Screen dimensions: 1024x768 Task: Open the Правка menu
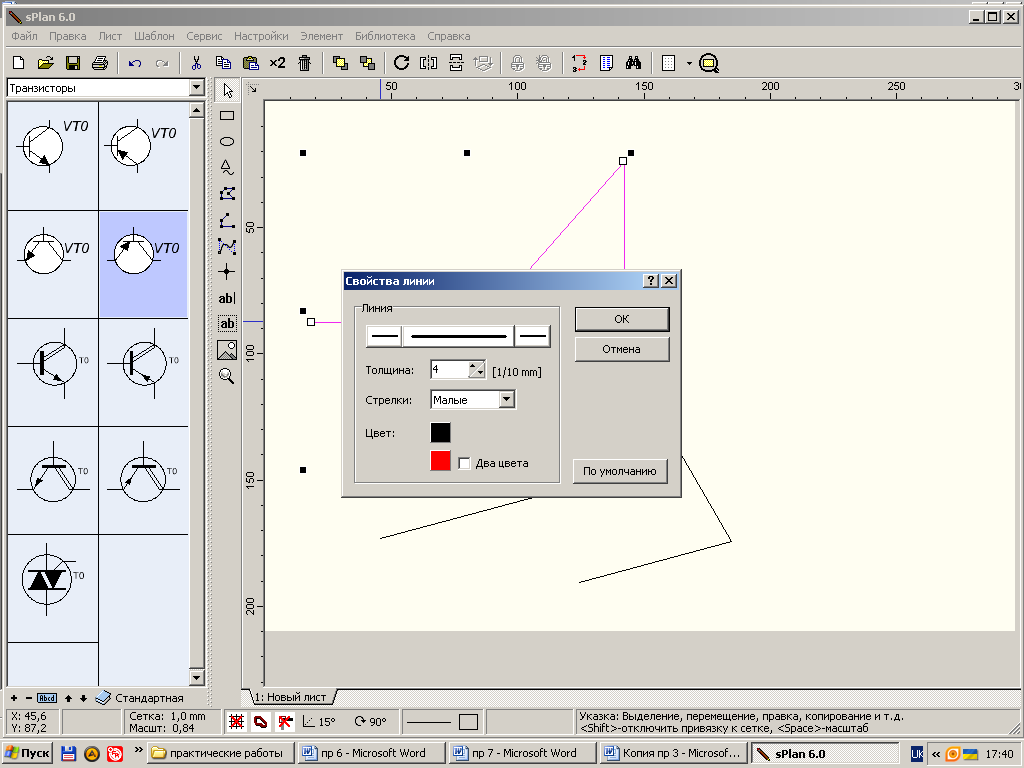point(67,36)
